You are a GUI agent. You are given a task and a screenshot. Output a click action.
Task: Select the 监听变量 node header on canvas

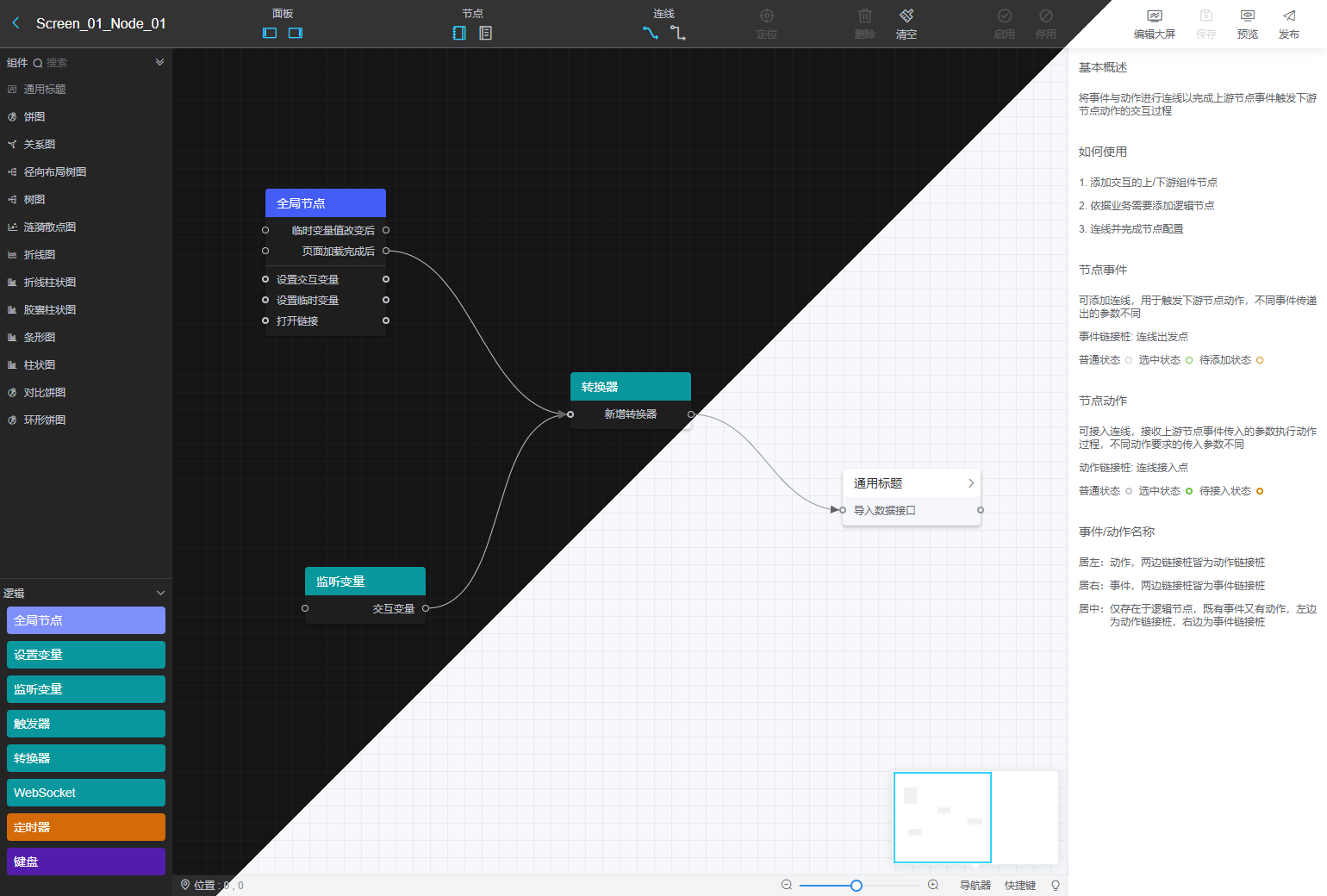[365, 582]
